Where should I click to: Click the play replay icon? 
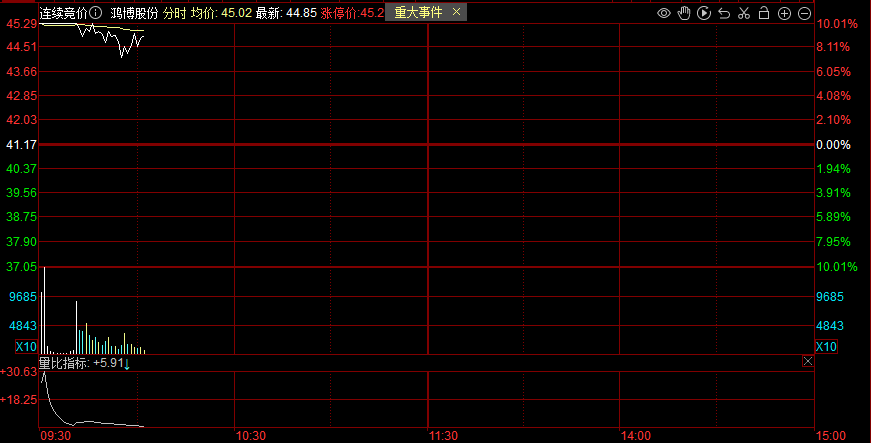[704, 13]
